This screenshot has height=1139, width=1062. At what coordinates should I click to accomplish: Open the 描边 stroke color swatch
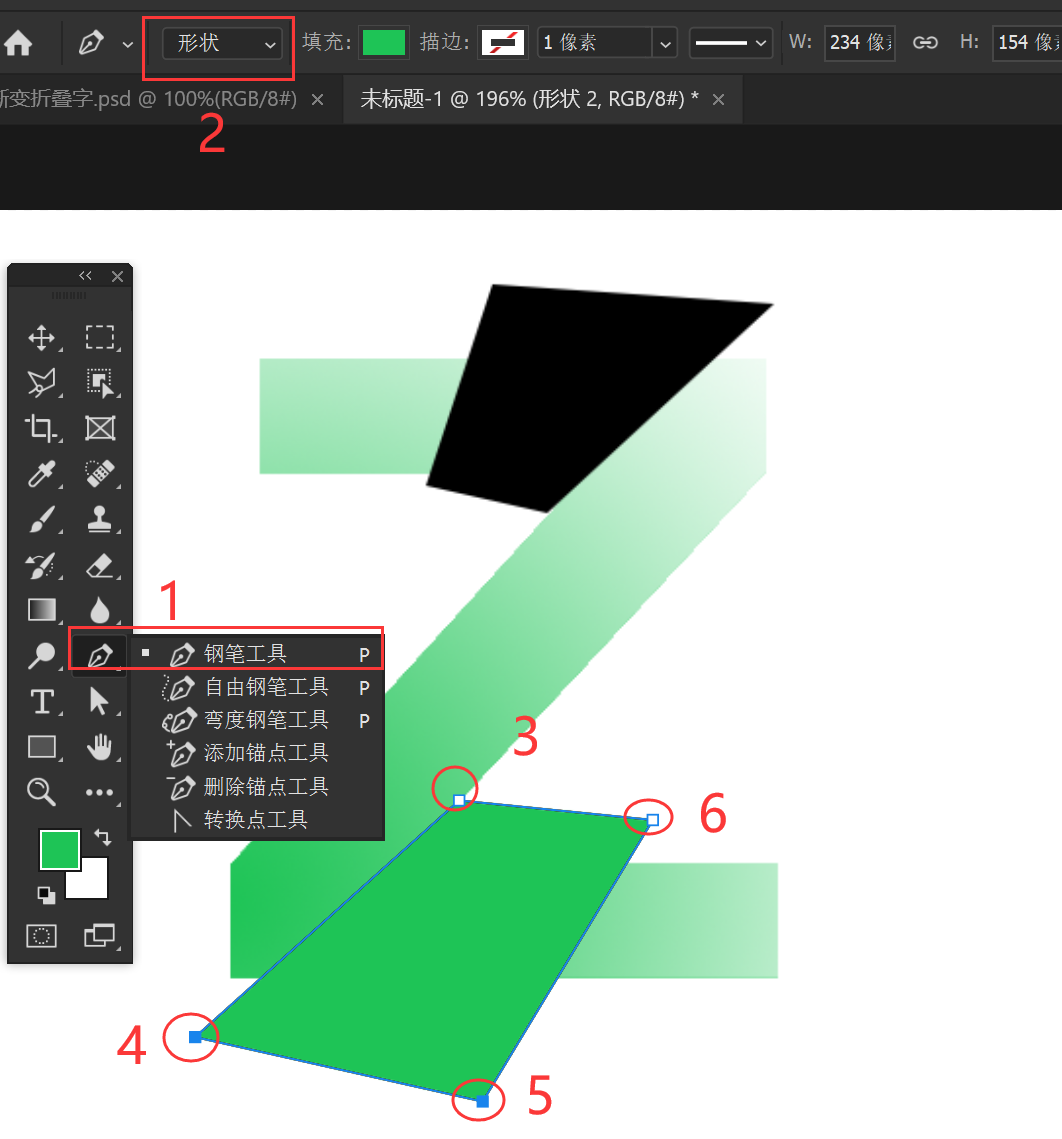click(x=503, y=43)
